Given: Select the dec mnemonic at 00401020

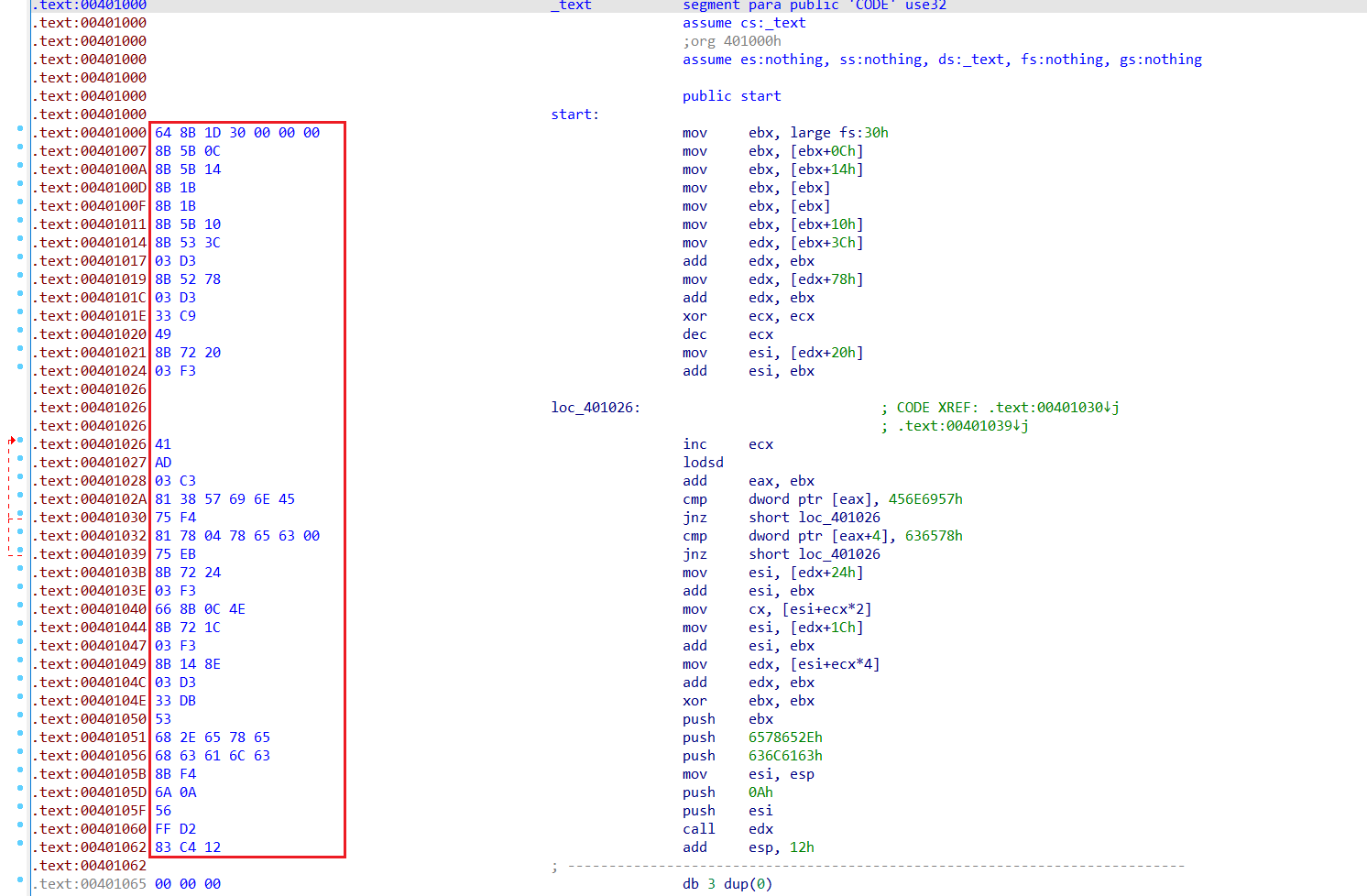Looking at the screenshot, I should (694, 334).
